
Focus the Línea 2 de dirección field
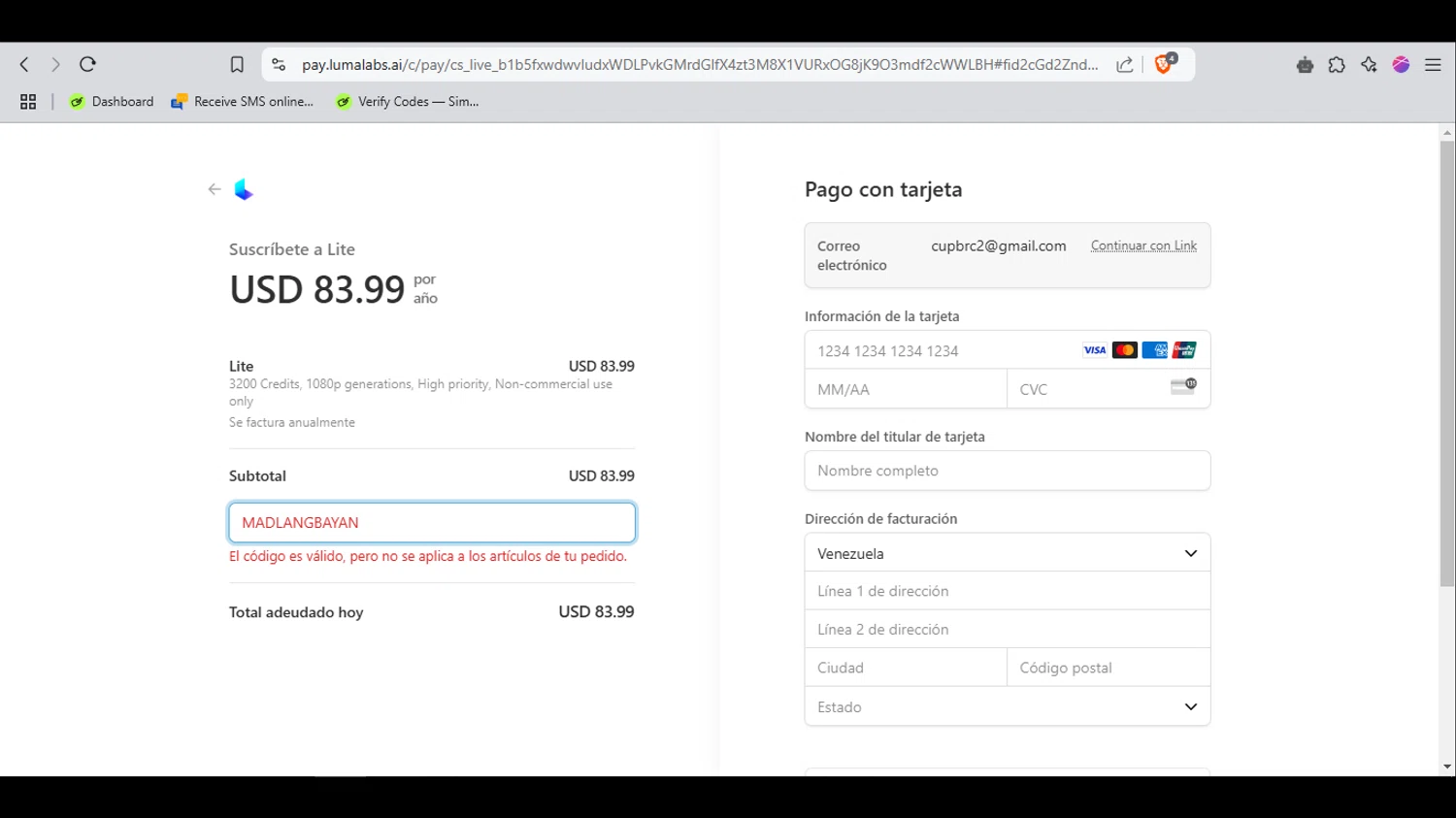(x=1008, y=630)
